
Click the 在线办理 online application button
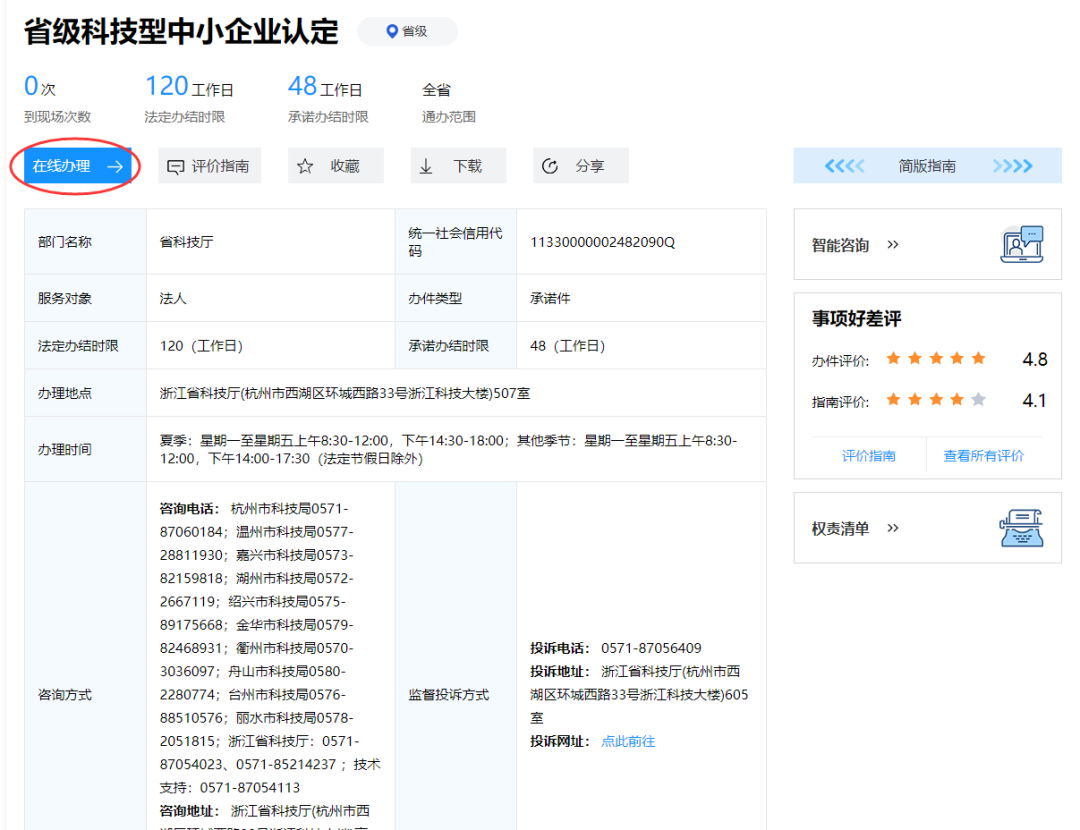77,166
